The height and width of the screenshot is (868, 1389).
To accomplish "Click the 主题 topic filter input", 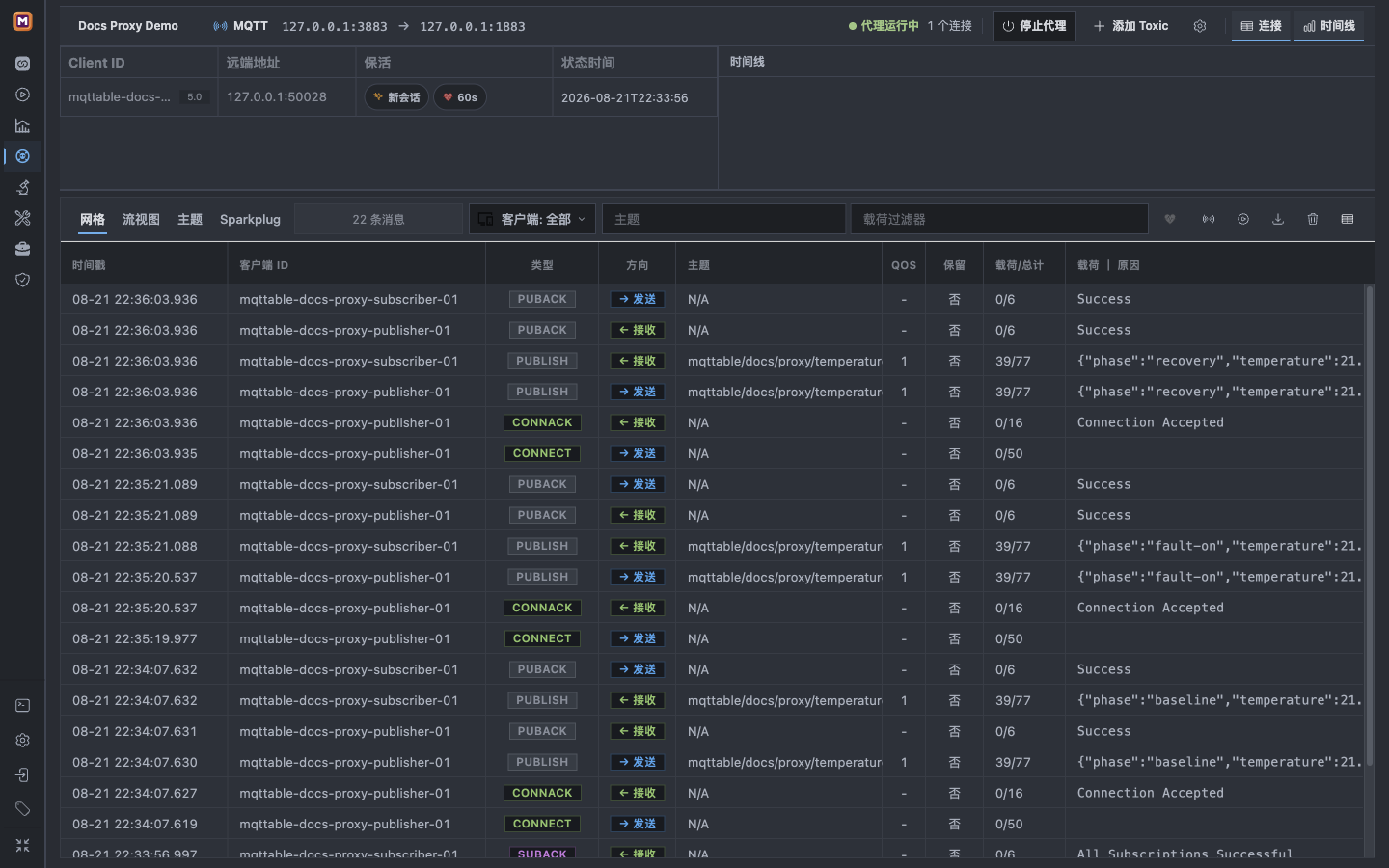I will tap(724, 219).
